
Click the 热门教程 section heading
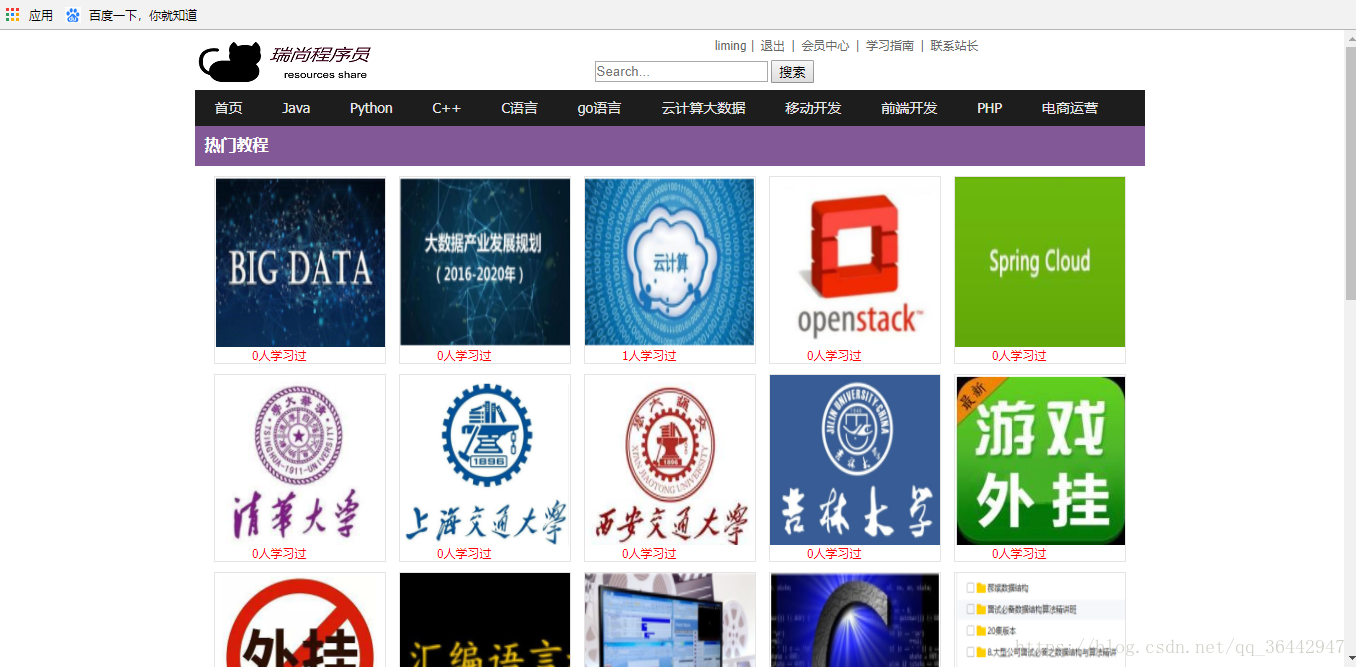click(x=236, y=145)
